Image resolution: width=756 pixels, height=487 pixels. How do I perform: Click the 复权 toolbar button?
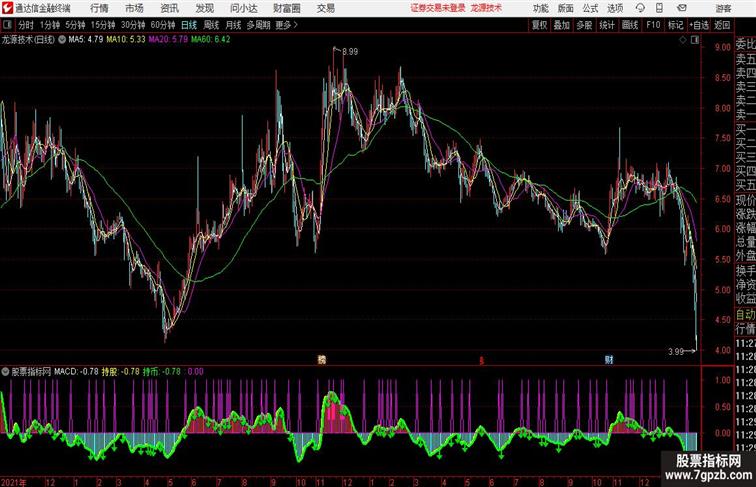click(x=539, y=25)
